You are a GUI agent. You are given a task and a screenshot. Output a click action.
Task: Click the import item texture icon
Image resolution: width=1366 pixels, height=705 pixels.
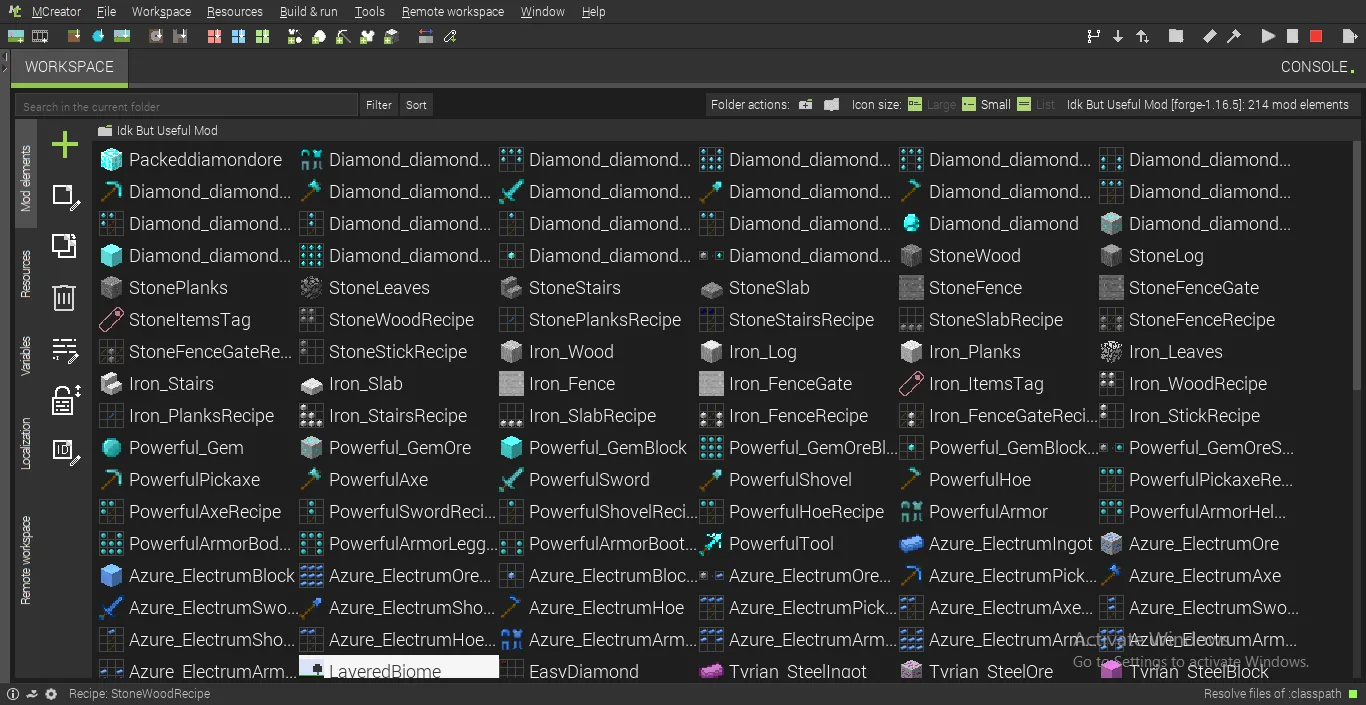[98, 36]
